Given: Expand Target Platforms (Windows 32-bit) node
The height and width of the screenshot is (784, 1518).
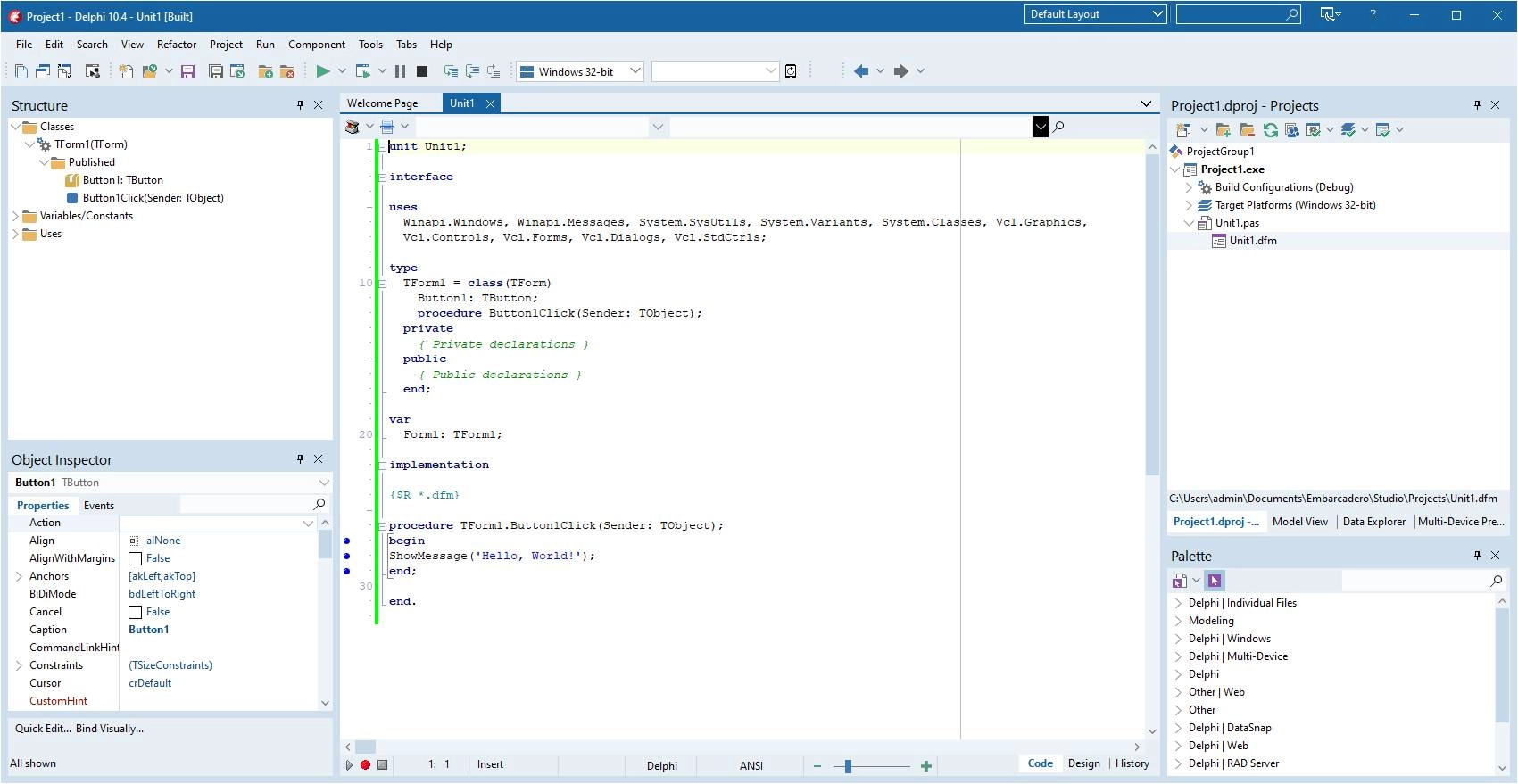Looking at the screenshot, I should tap(1189, 205).
